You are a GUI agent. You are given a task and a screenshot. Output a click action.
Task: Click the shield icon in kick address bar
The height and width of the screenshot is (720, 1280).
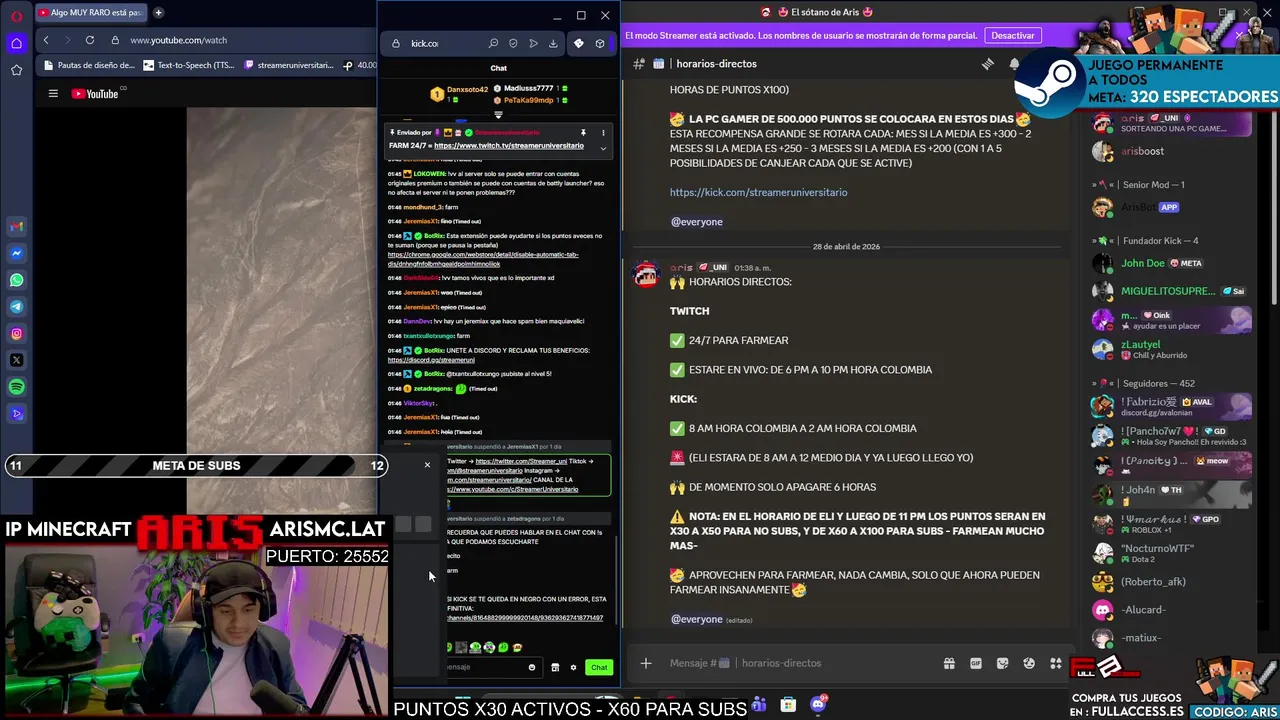click(x=513, y=43)
